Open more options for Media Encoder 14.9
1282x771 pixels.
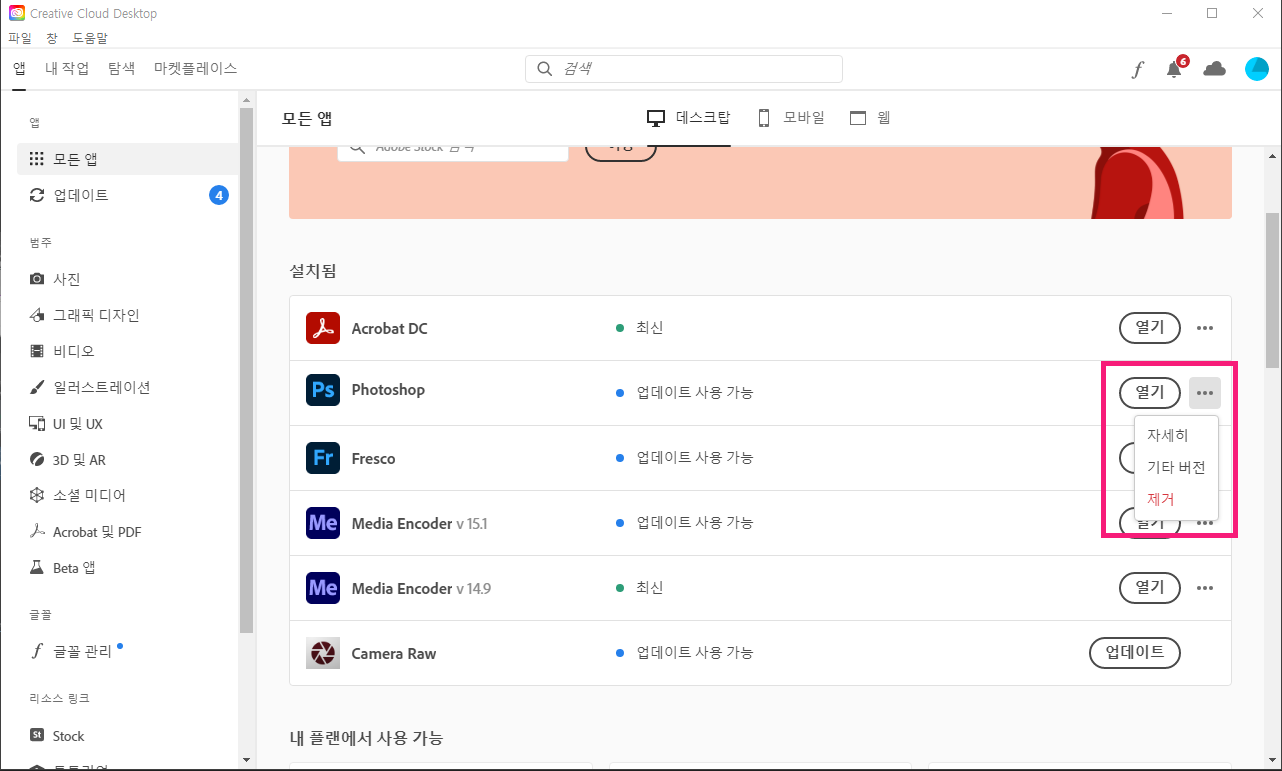[x=1205, y=588]
